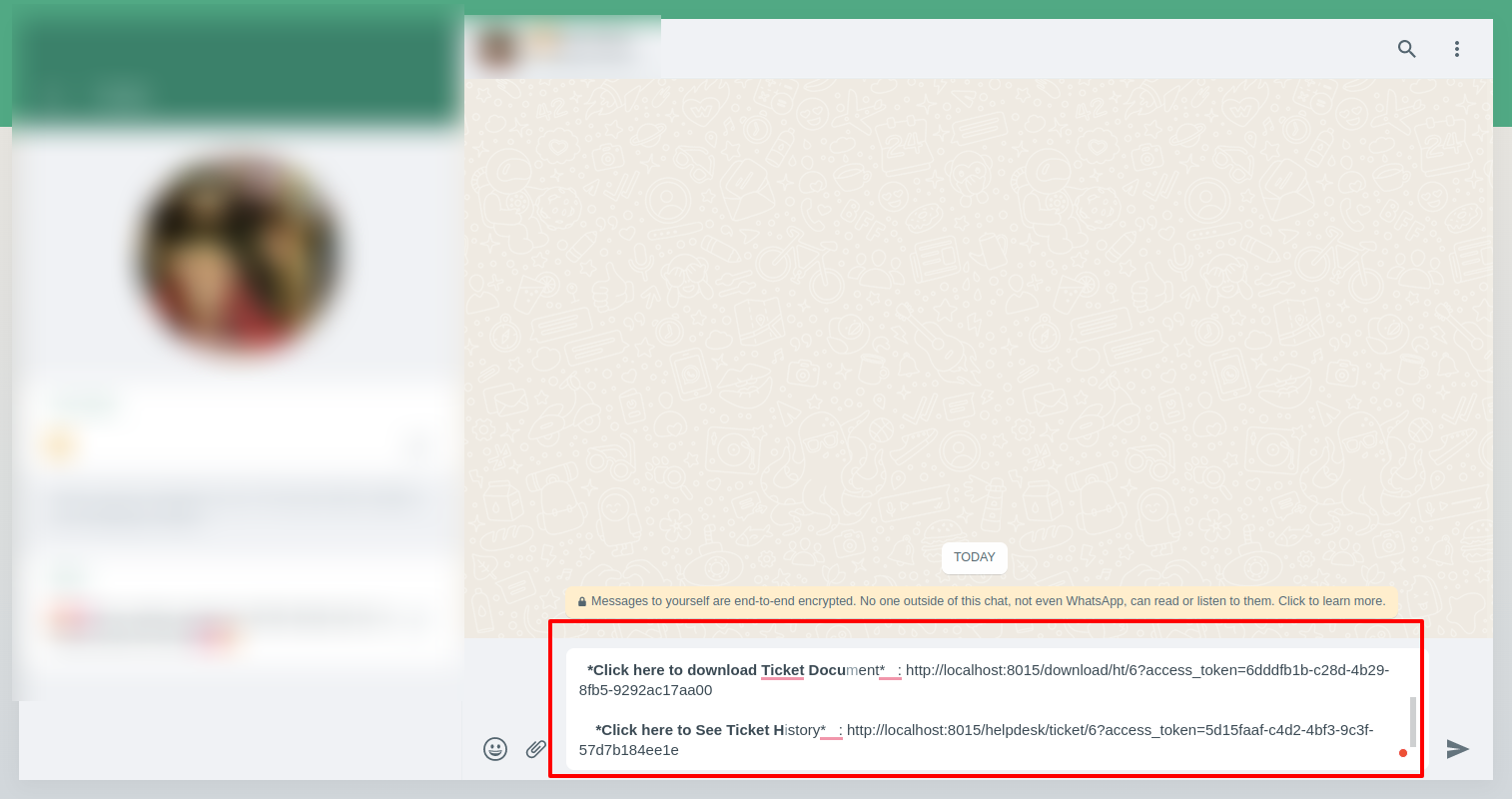Send the message with the arrow icon
This screenshot has width=1512, height=799.
point(1458,749)
